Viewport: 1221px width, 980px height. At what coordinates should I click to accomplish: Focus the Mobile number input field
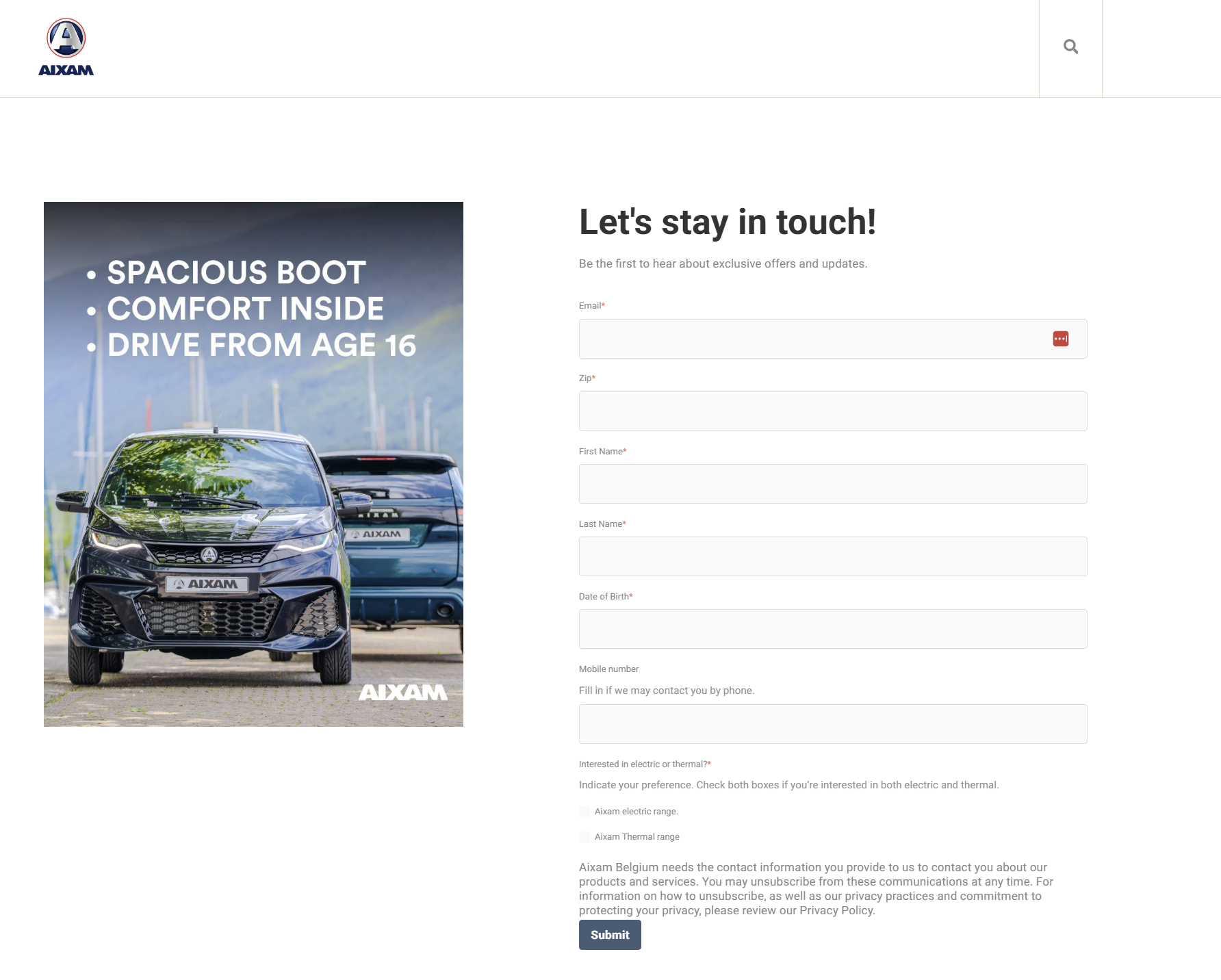[833, 724]
